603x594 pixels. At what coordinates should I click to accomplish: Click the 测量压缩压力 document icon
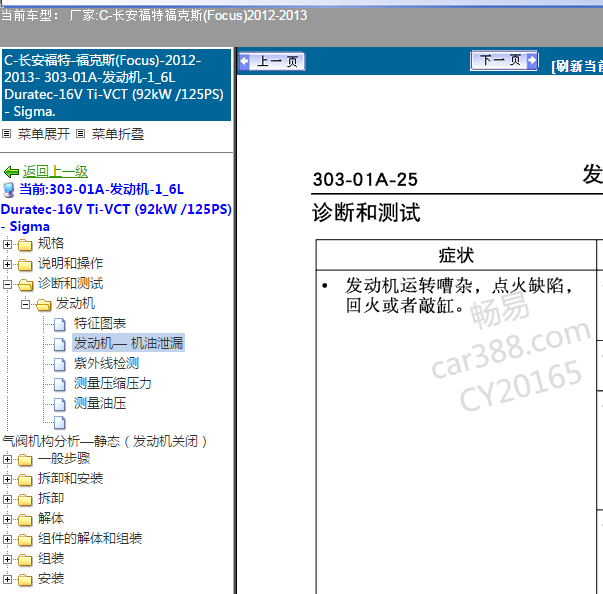click(x=60, y=384)
